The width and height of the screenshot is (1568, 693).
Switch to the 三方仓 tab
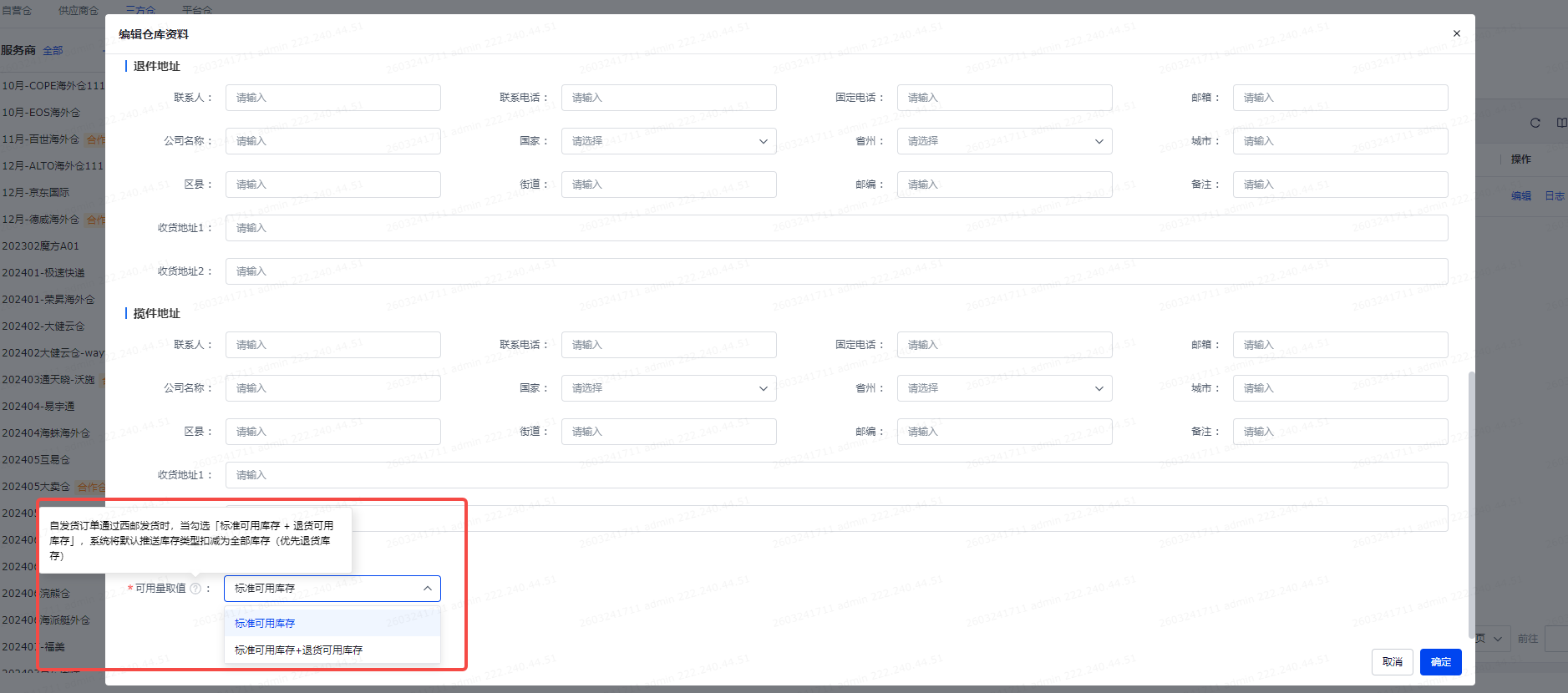pyautogui.click(x=140, y=10)
